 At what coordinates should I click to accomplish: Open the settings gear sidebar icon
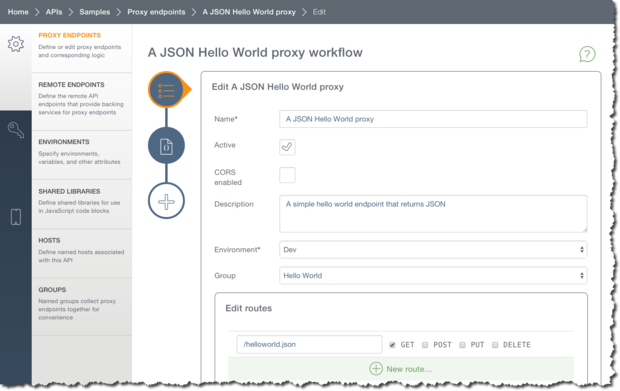(16, 44)
